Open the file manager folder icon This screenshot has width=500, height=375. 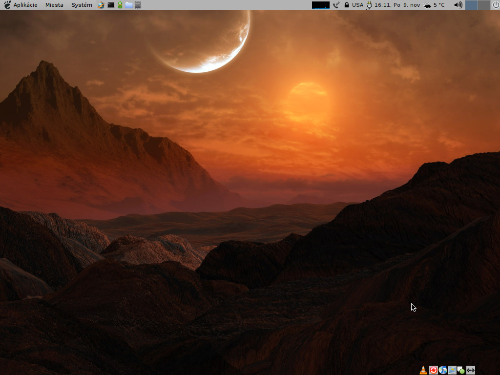click(129, 5)
